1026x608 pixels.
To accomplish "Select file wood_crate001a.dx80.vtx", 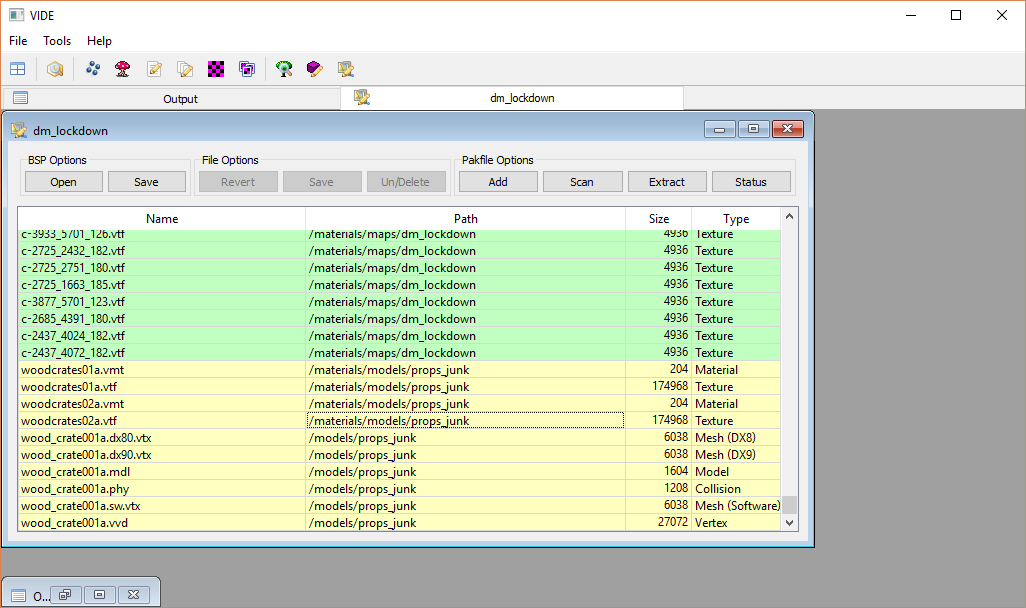I will coord(399,438).
